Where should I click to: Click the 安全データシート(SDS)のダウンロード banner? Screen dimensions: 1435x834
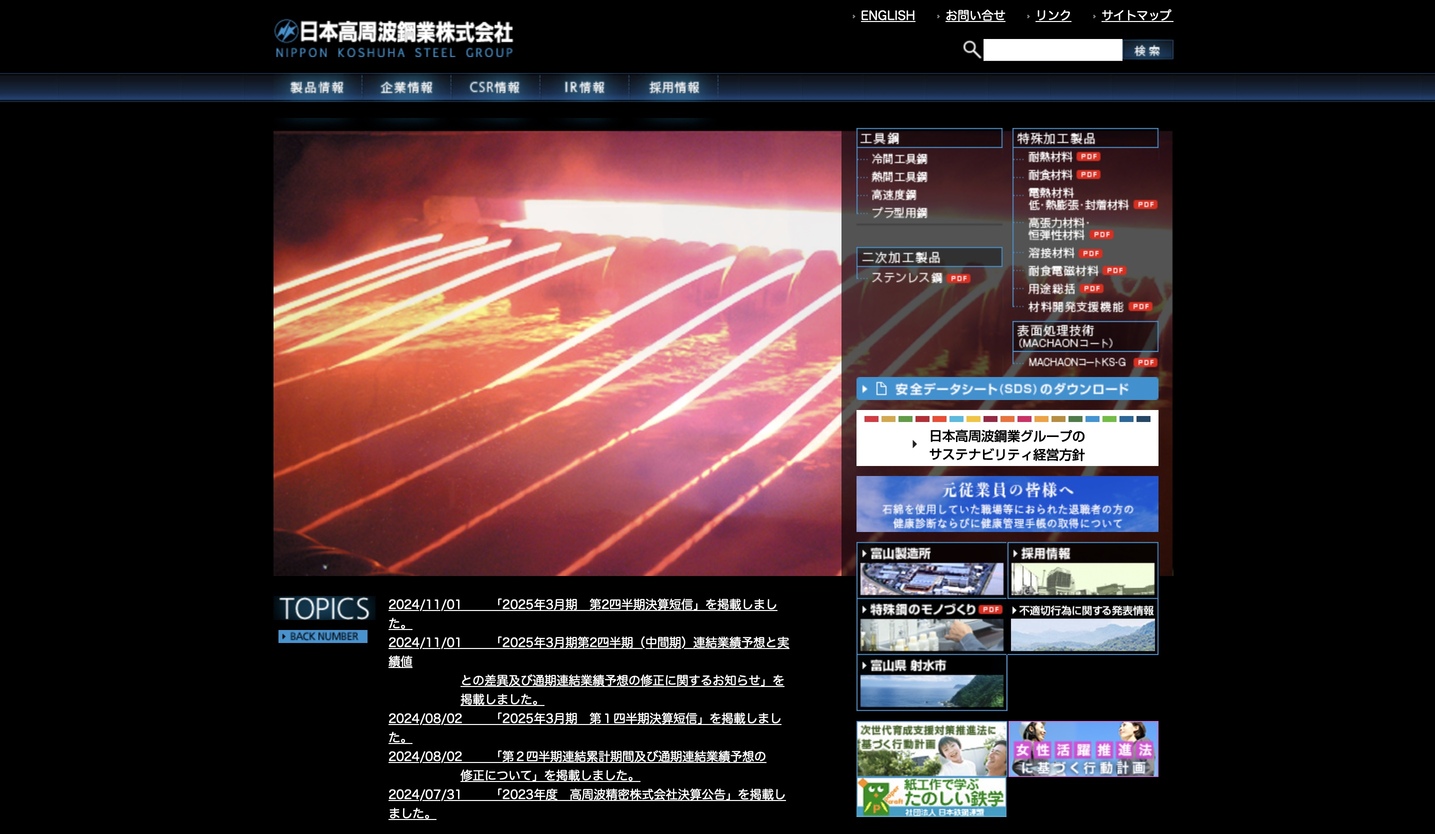pyautogui.click(x=1007, y=389)
